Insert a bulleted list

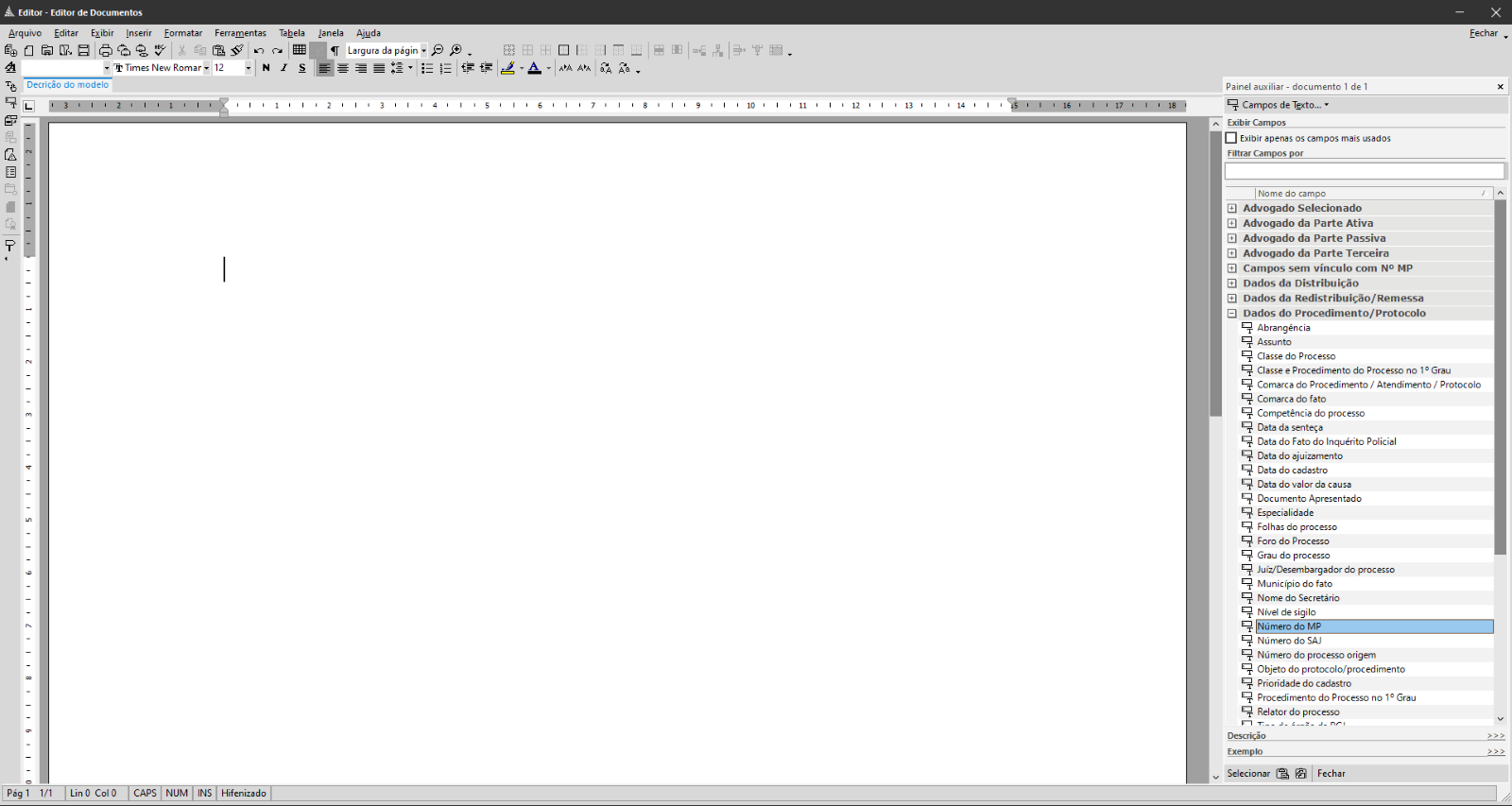coord(427,68)
